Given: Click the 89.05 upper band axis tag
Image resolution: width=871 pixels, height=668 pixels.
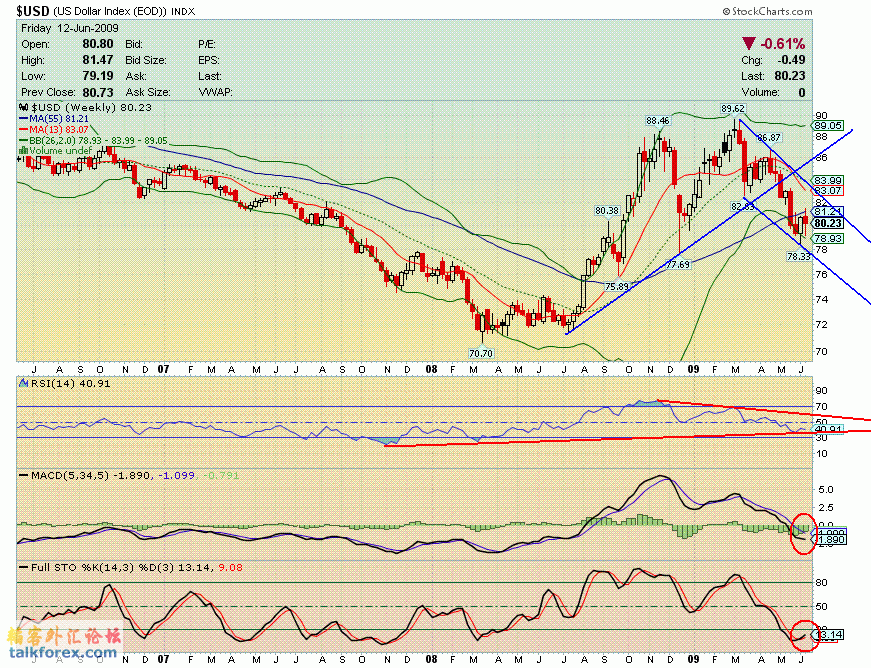Looking at the screenshot, I should (x=828, y=126).
